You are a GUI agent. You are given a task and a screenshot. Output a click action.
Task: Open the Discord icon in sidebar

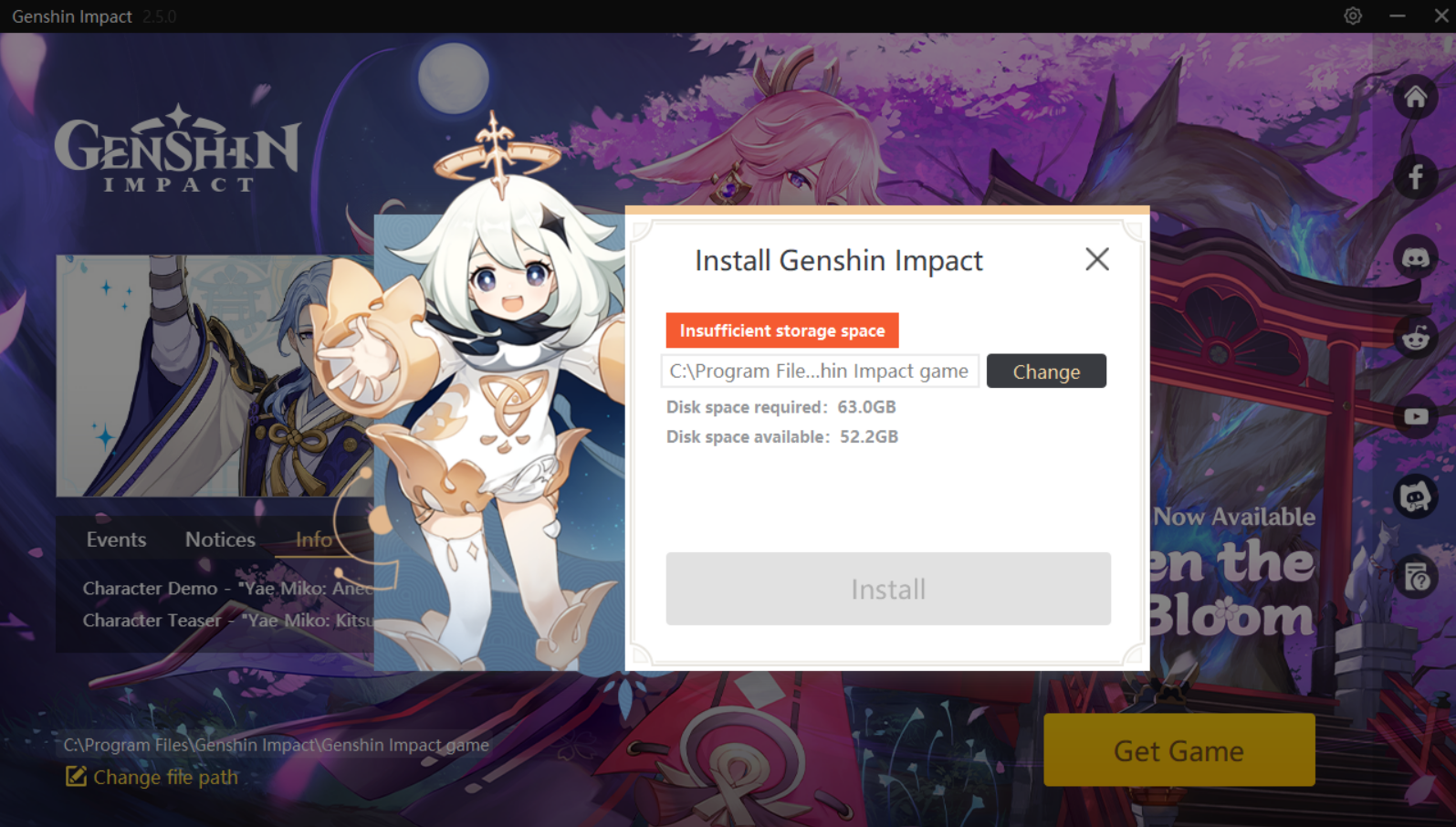(x=1415, y=257)
